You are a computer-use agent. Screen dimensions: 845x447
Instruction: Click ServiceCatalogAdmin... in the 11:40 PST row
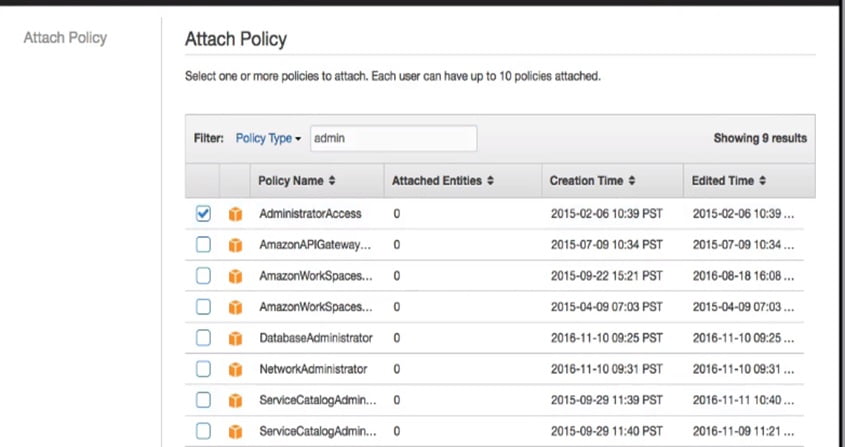[x=318, y=431]
